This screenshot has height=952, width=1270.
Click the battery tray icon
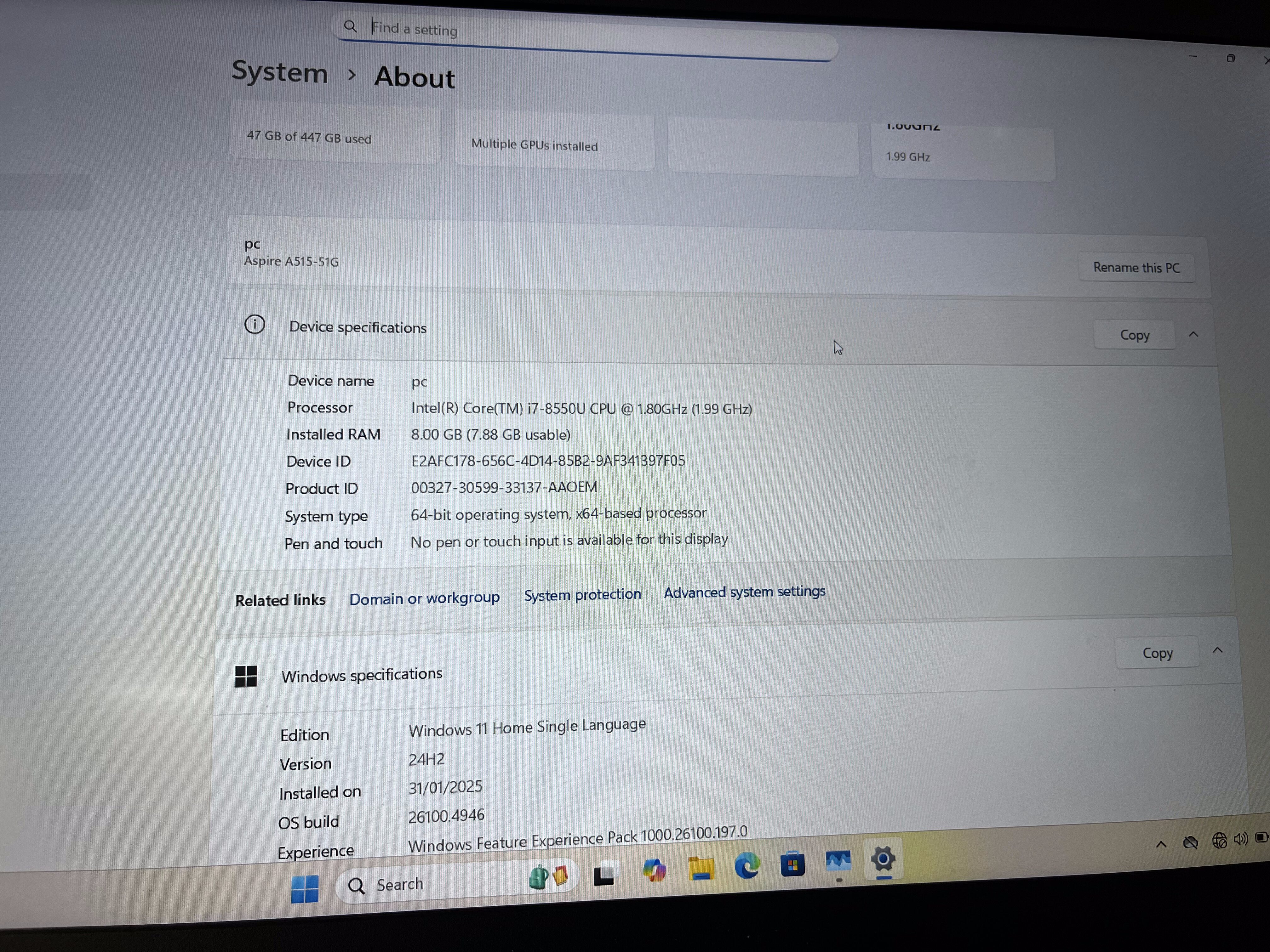[x=1262, y=838]
